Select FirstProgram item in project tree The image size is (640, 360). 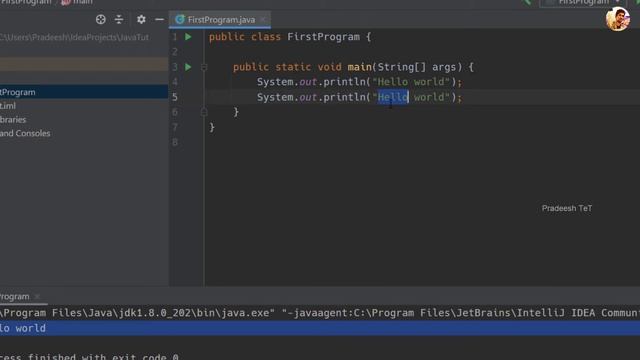(x=84, y=92)
